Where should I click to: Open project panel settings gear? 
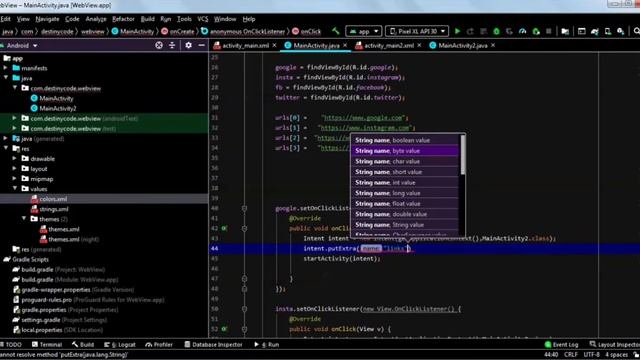[188, 45]
